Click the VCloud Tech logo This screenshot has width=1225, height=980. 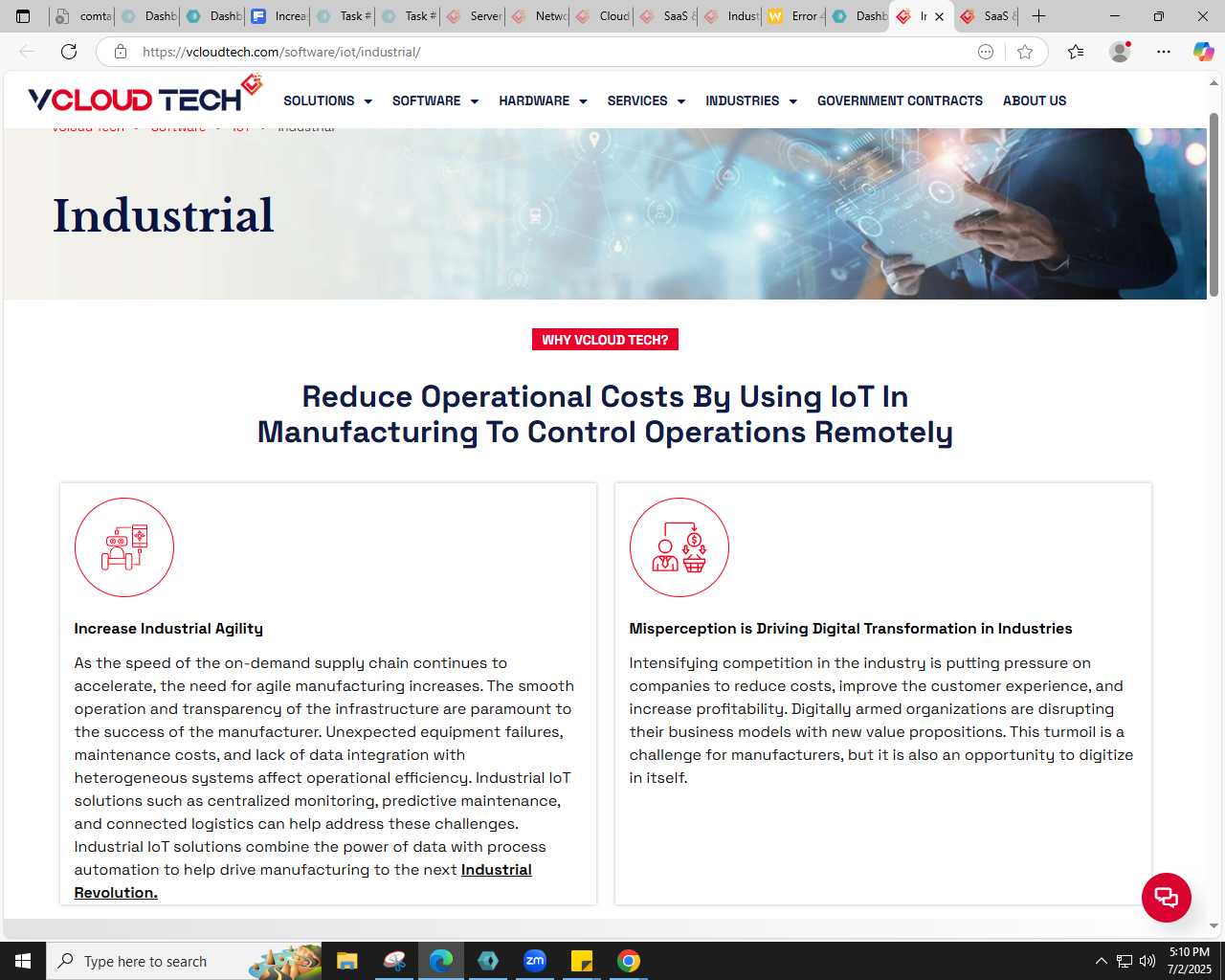[x=145, y=96]
